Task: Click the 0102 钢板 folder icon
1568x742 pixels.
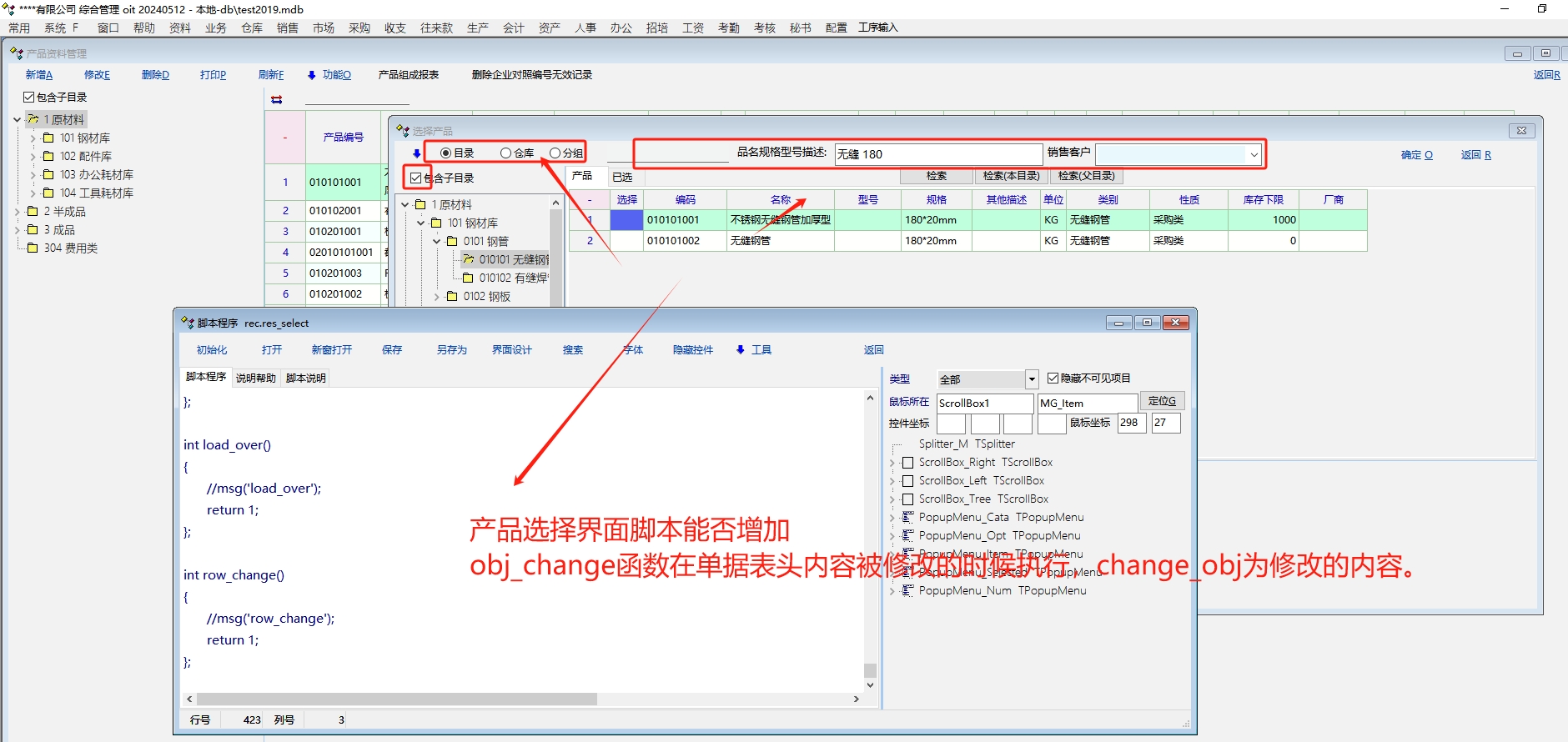Action: click(452, 297)
